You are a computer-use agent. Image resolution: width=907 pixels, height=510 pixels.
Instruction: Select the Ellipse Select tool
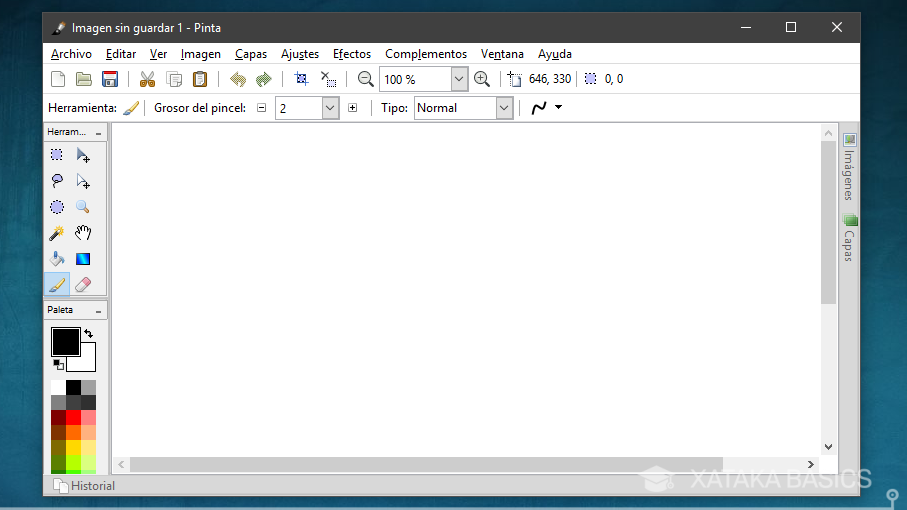click(x=57, y=207)
